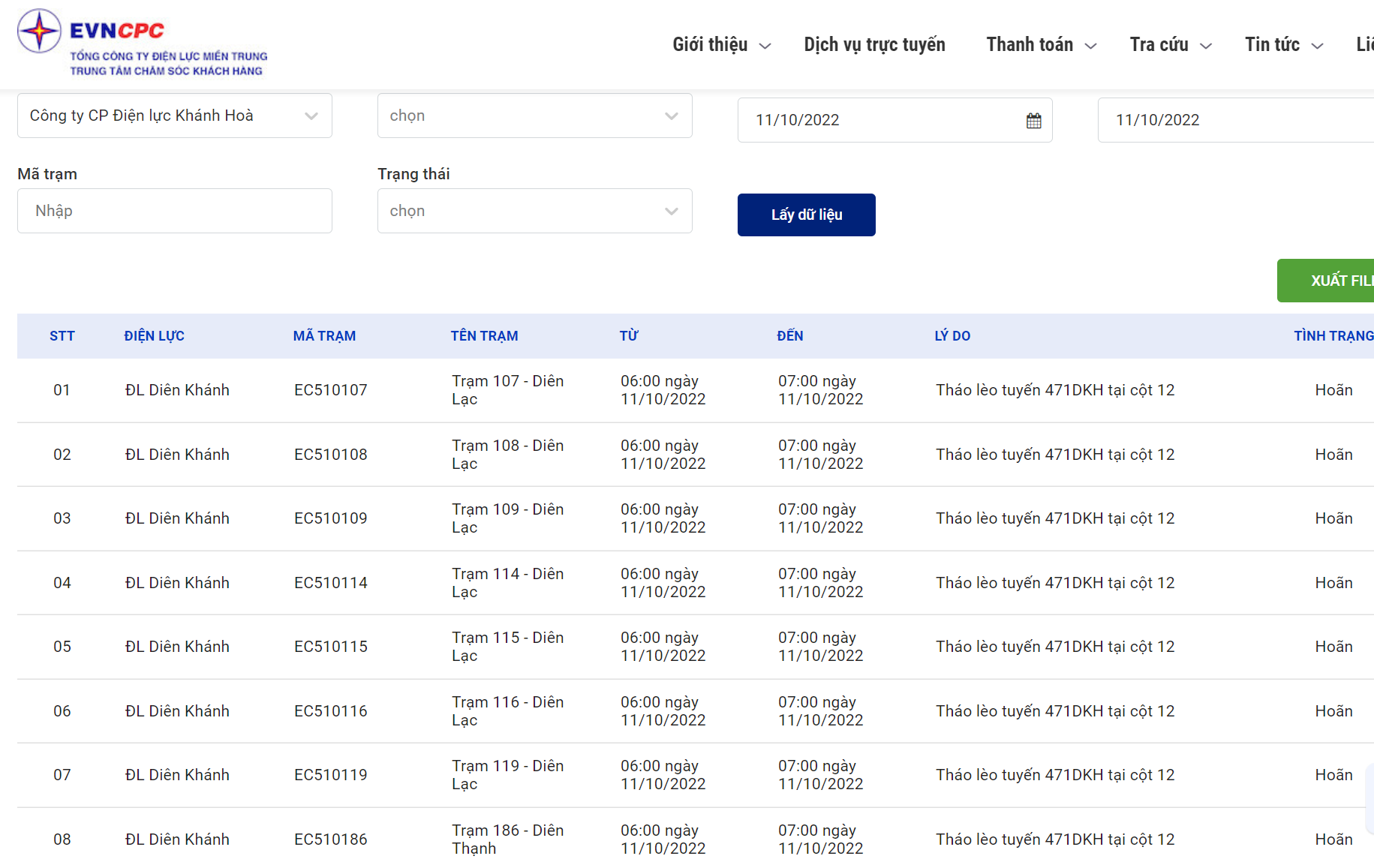Screen dimensions: 1374x868
Task: Open Dịch vụ trực tuyến menu item
Action: [x=874, y=45]
